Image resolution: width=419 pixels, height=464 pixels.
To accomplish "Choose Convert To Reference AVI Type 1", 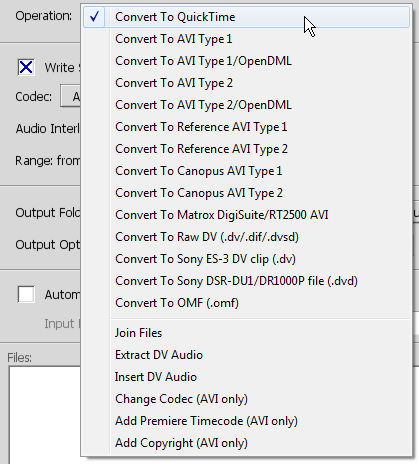I will point(246,127).
